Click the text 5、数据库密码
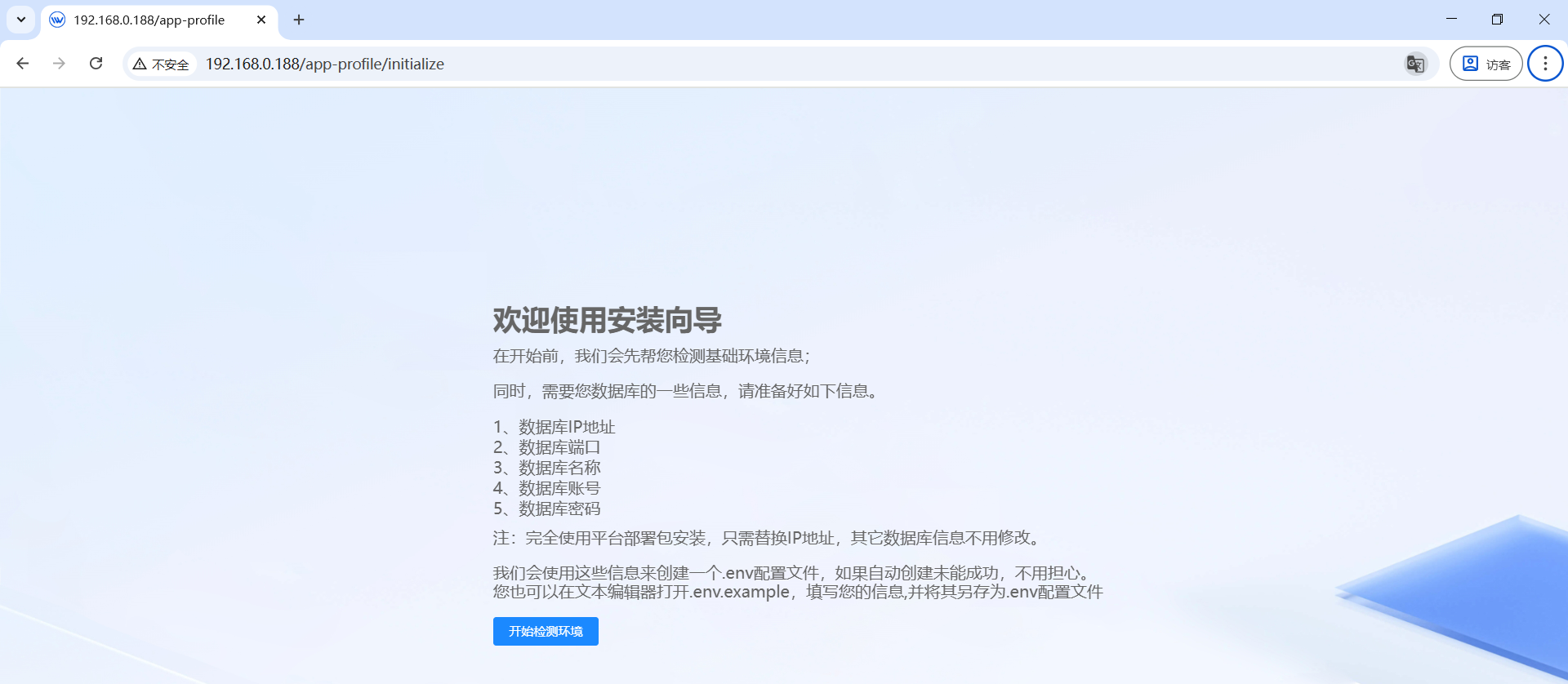The image size is (1568, 684). point(547,509)
